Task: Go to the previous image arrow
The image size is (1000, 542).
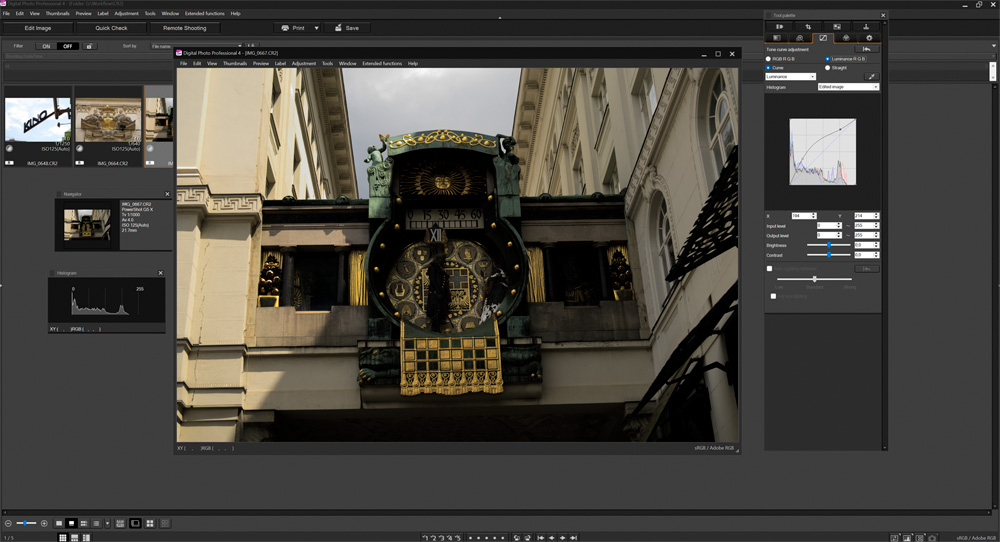Action: pyautogui.click(x=552, y=538)
